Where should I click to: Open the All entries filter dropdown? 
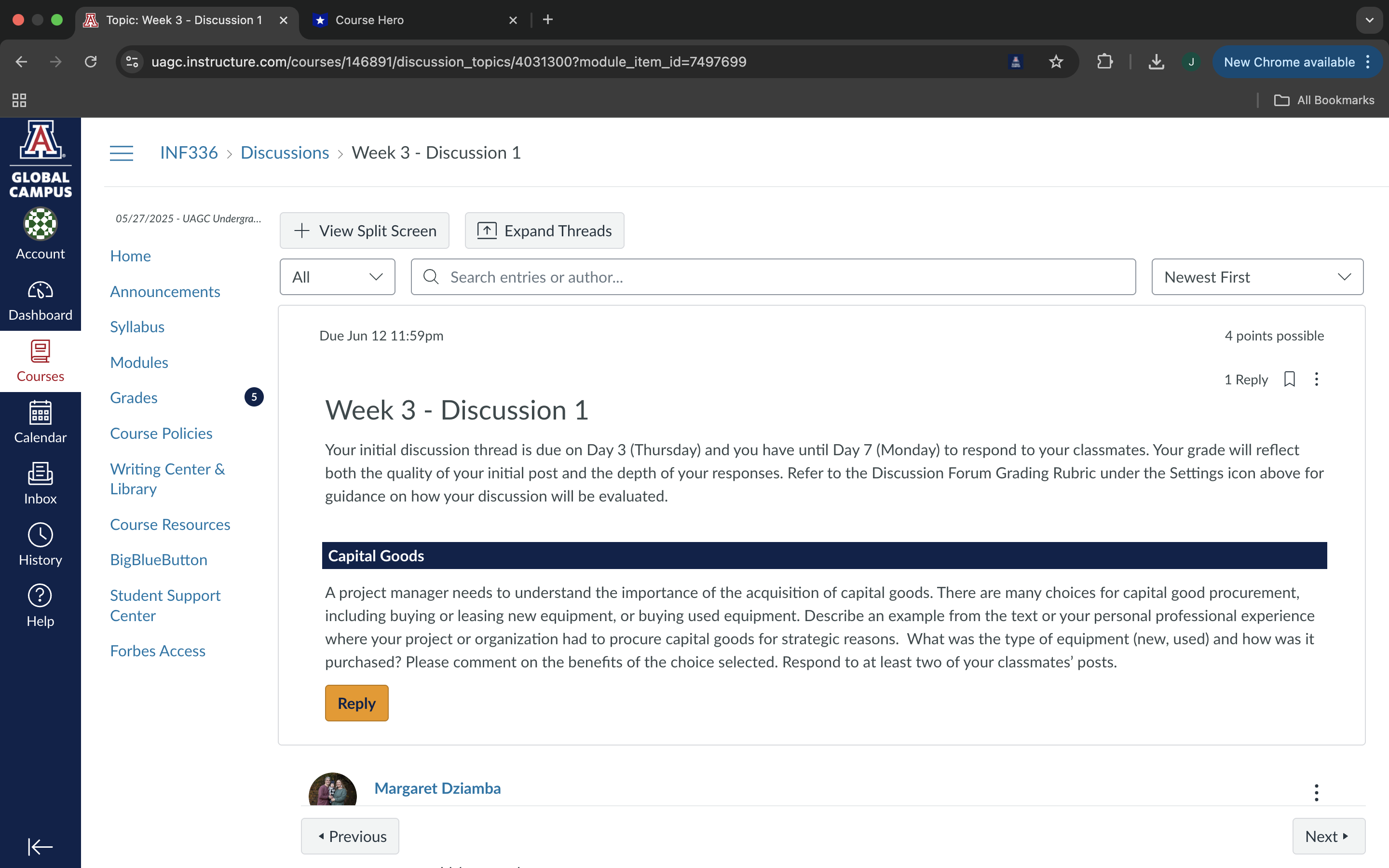(337, 277)
